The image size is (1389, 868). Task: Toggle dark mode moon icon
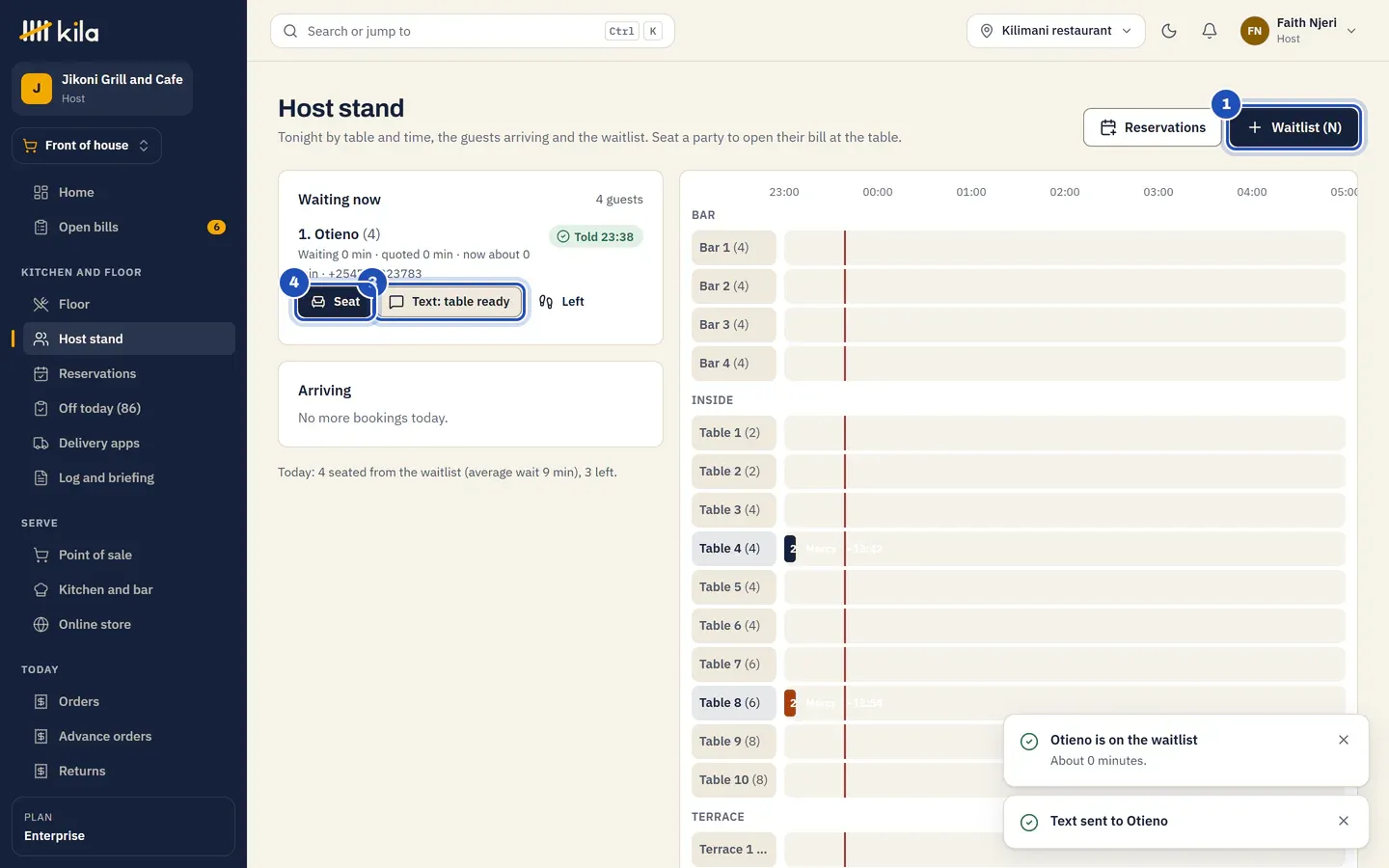[x=1169, y=31]
